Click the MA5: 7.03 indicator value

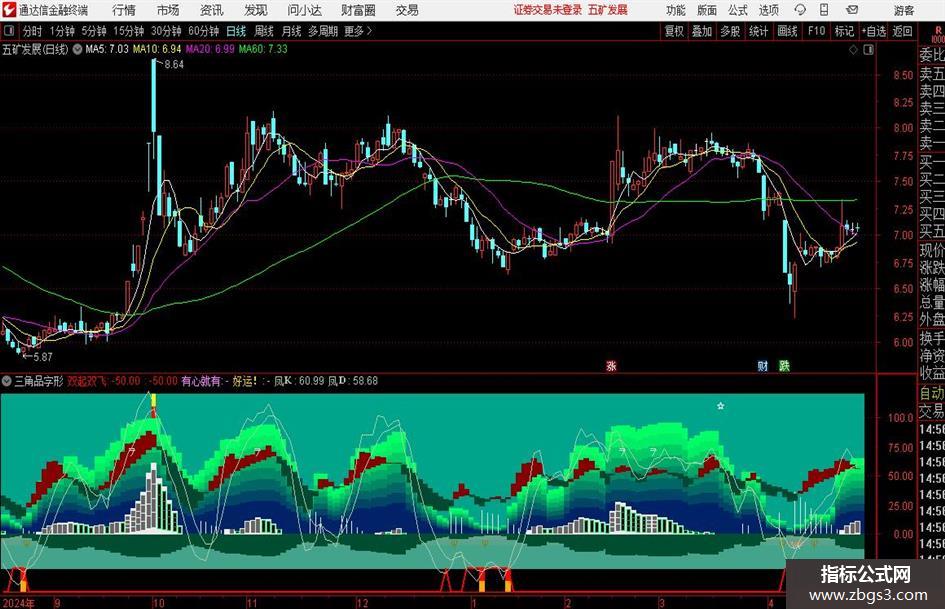pos(107,49)
